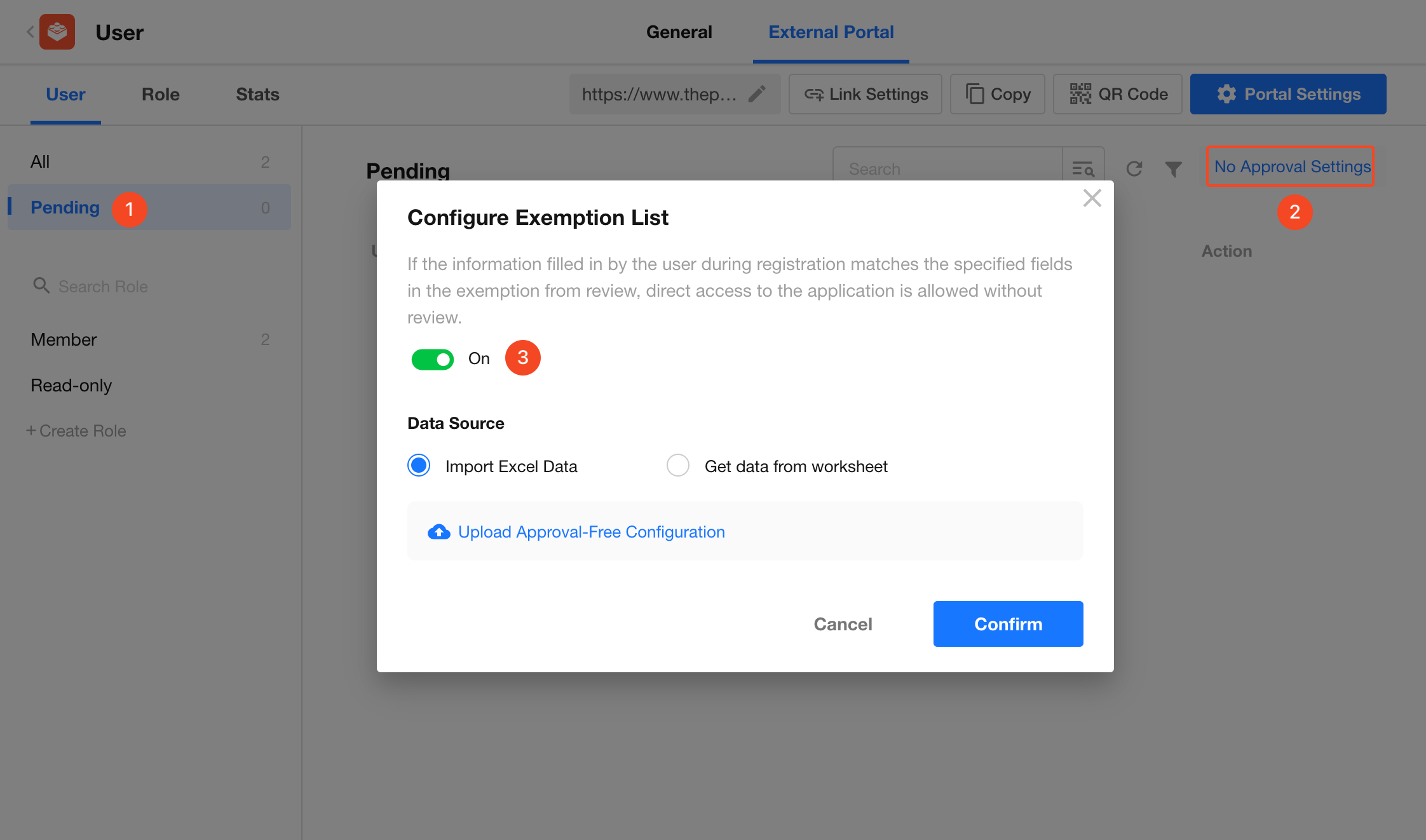Open the filter funnel icon
Screen dimensions: 1426x840
point(1173,168)
